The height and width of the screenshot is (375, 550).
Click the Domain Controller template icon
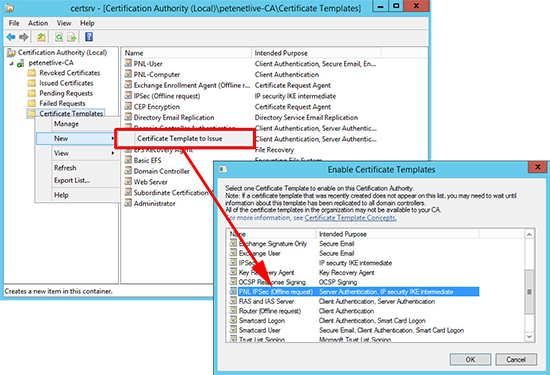(128, 171)
